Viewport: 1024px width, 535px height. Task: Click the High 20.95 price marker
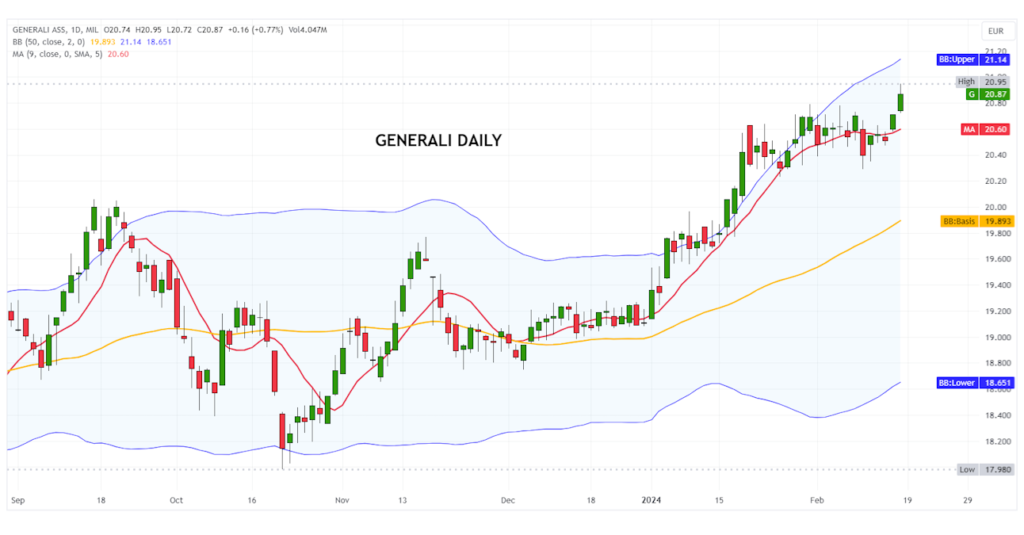(979, 81)
